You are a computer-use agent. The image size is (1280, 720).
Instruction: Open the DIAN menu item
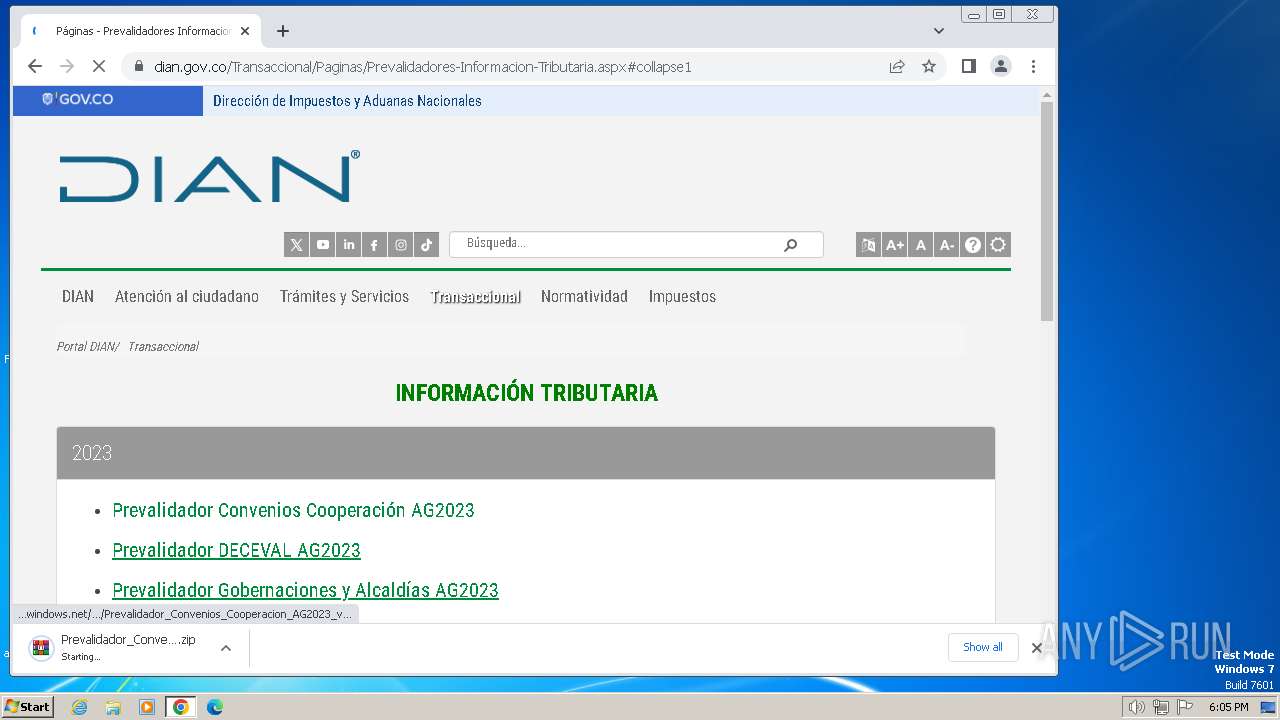[78, 296]
